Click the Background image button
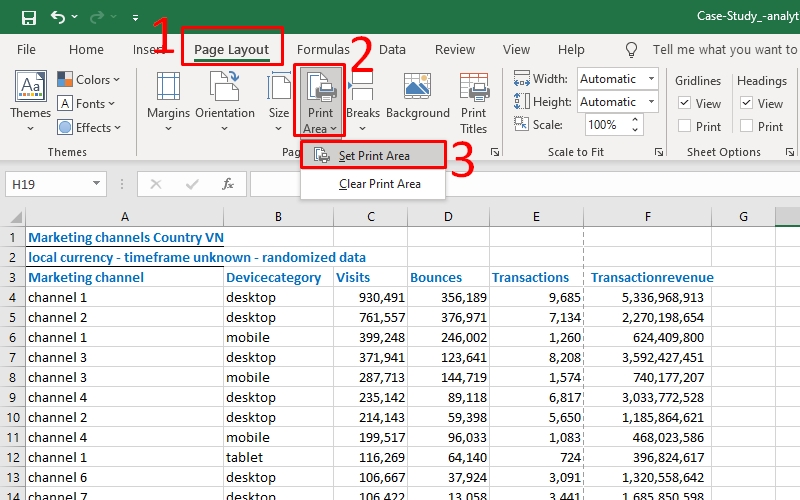Viewport: 800px width, 500px height. [418, 97]
